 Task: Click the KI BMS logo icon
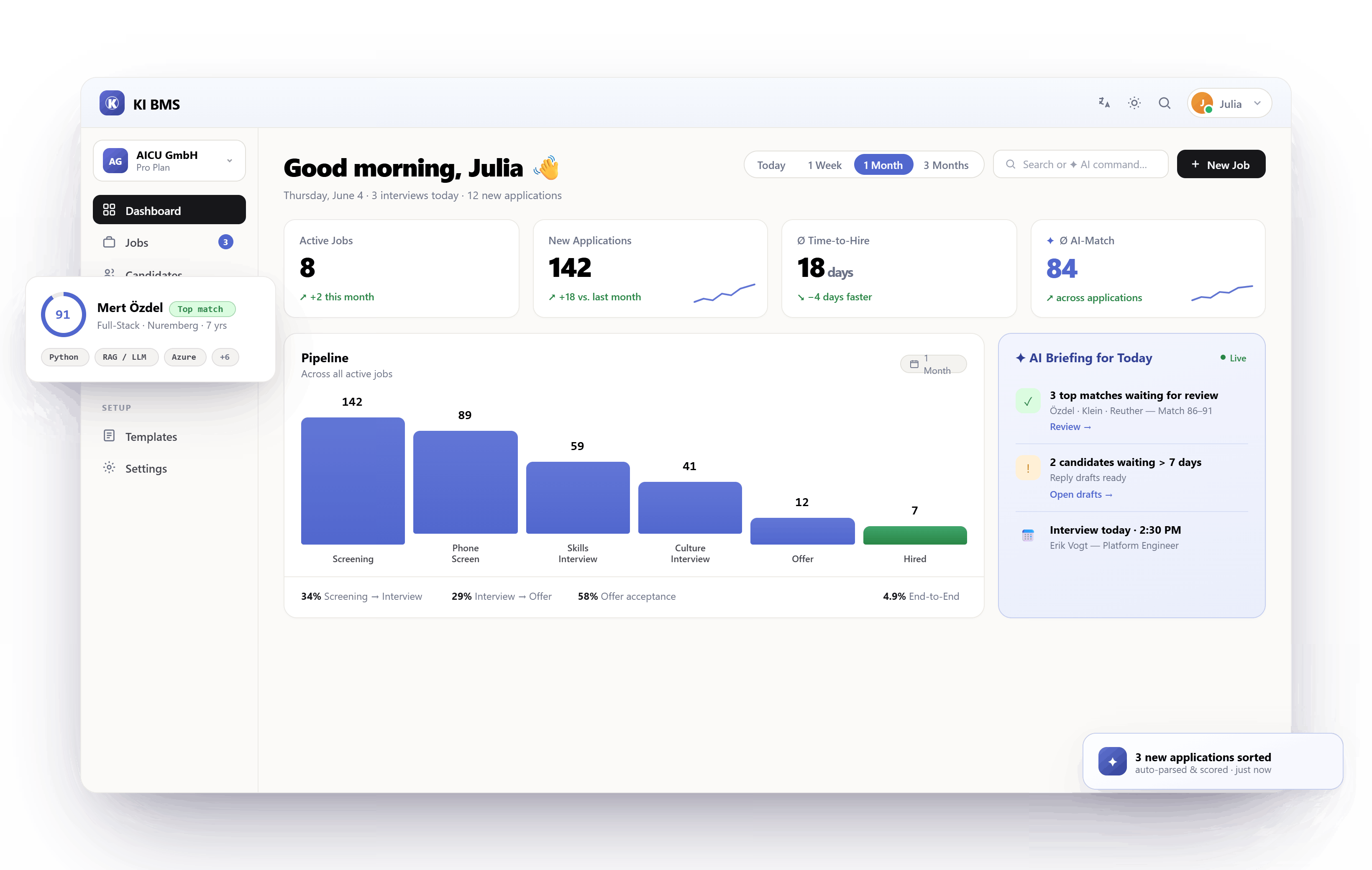click(112, 103)
